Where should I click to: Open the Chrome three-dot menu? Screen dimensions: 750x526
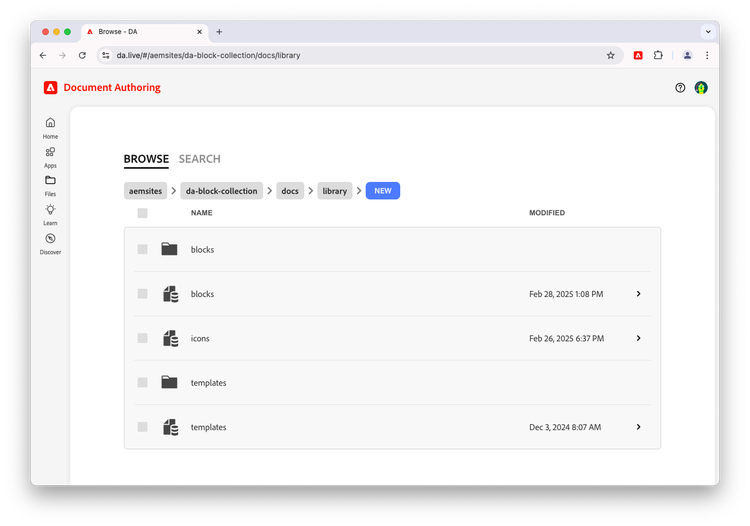(707, 55)
